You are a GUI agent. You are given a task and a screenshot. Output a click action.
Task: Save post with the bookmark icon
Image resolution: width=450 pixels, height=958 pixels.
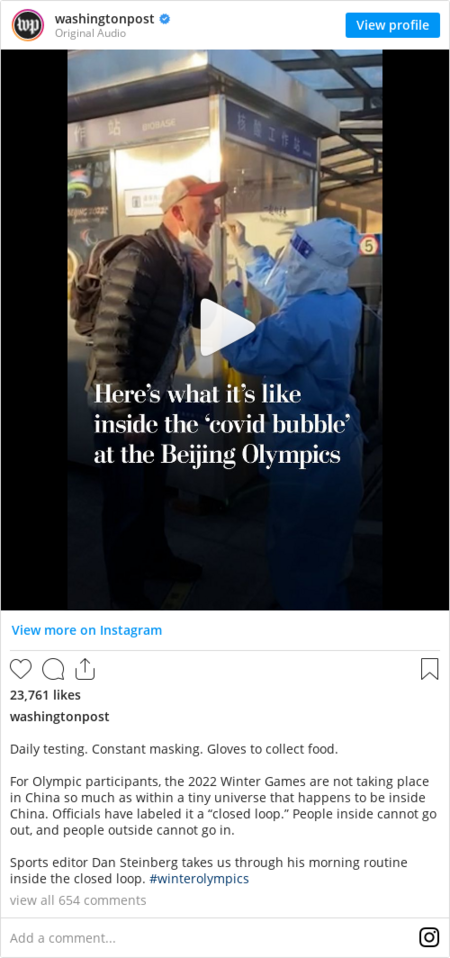tap(429, 669)
